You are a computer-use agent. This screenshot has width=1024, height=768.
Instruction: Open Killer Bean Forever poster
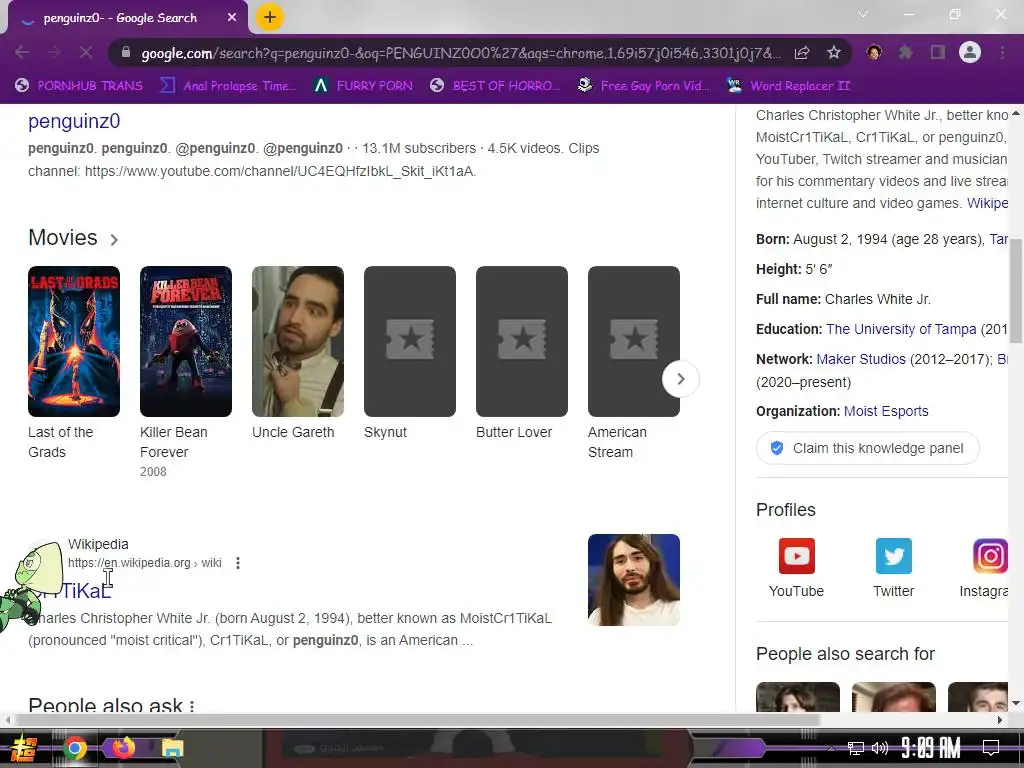coord(185,341)
